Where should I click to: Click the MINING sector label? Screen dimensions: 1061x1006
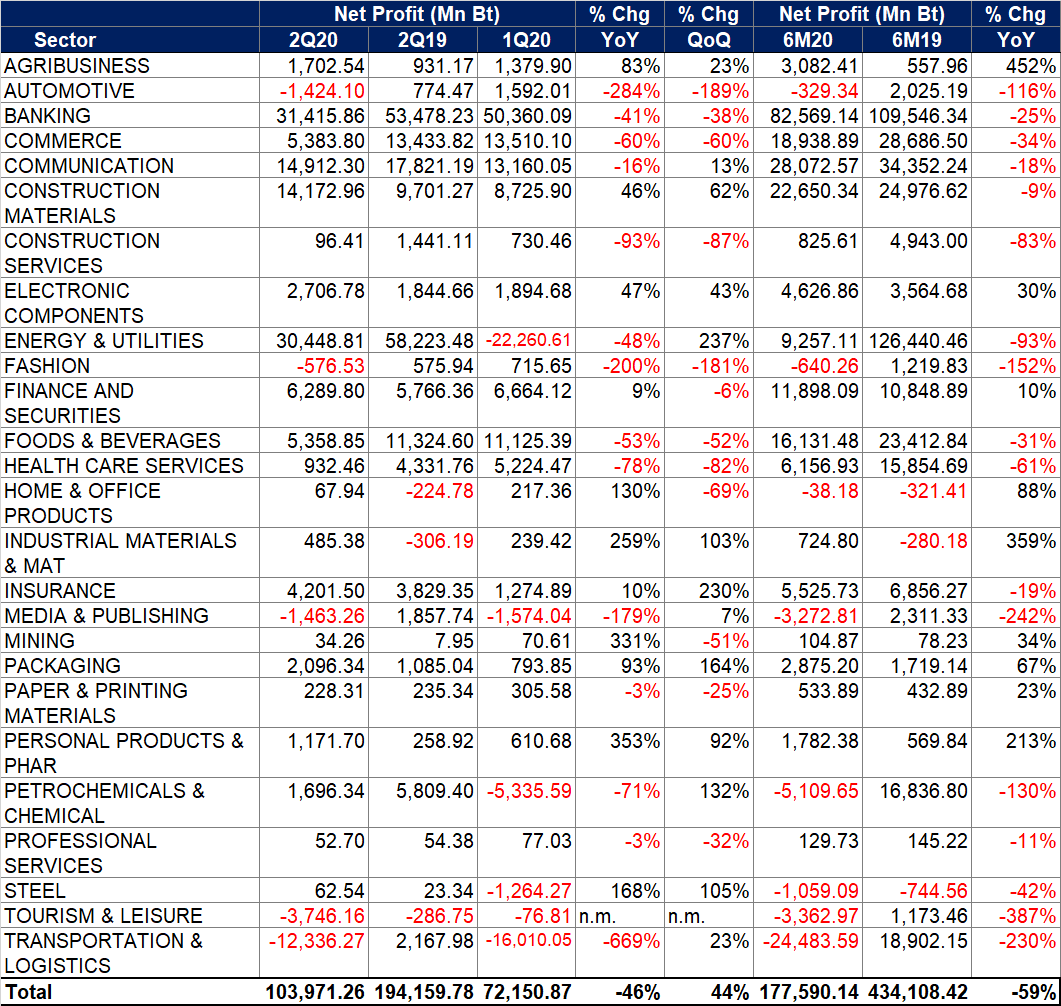40,641
